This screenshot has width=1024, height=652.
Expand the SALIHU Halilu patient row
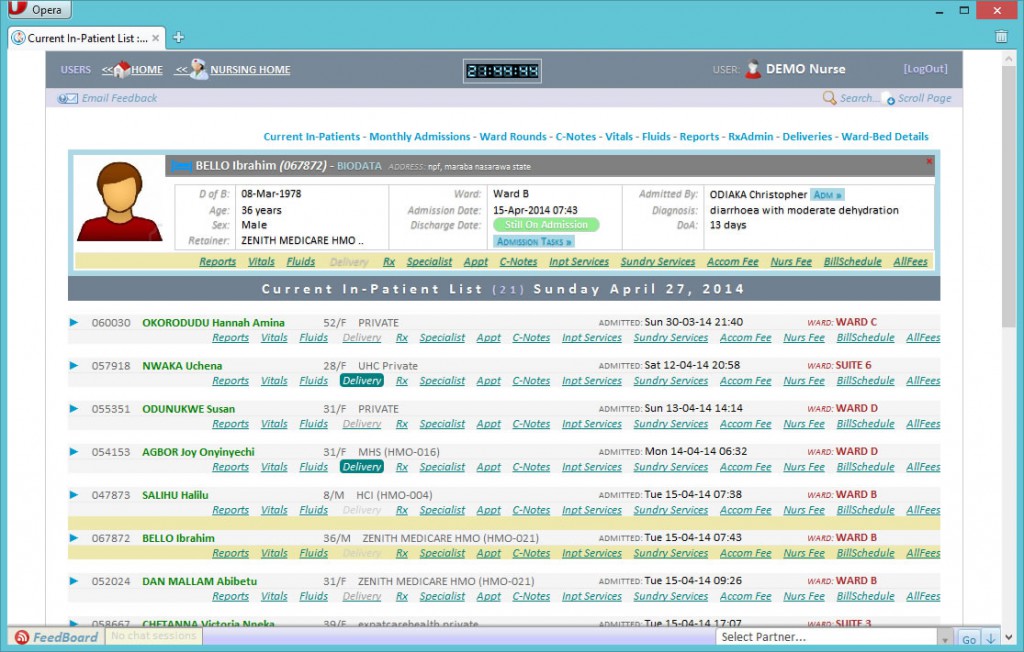72,495
